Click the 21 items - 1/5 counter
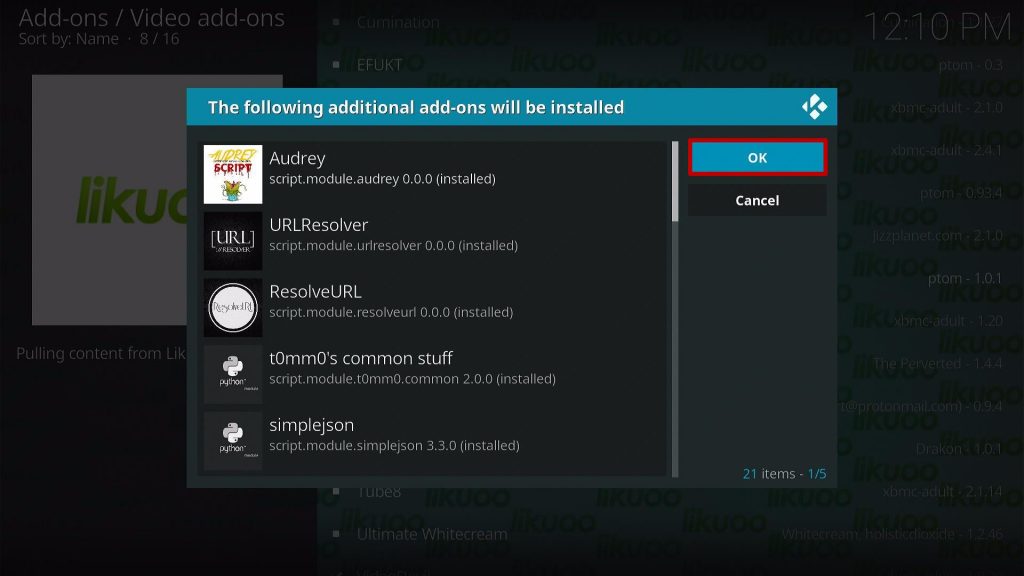This screenshot has width=1024, height=576. 784,473
